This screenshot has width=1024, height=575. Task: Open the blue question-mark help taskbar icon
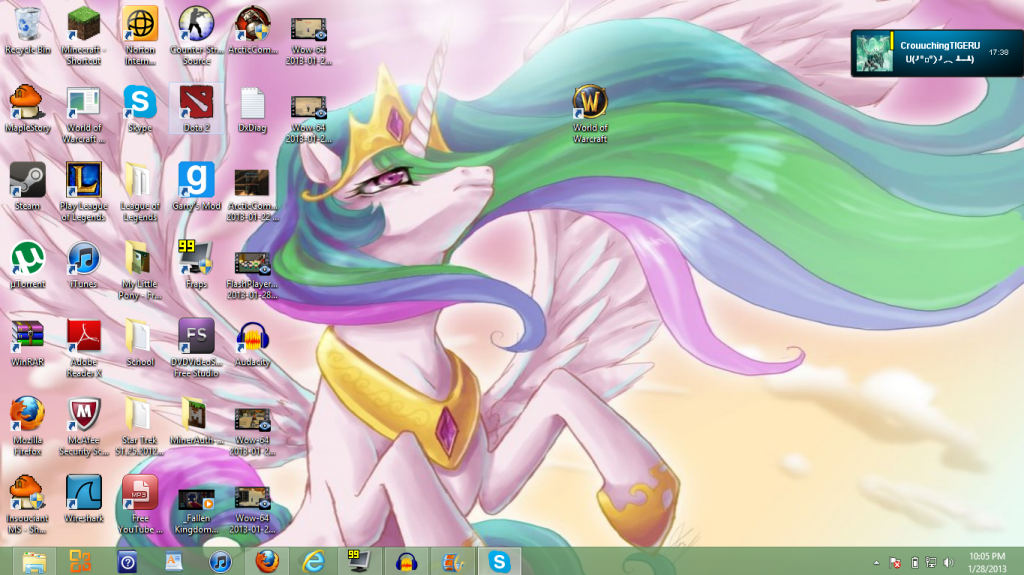tap(127, 562)
